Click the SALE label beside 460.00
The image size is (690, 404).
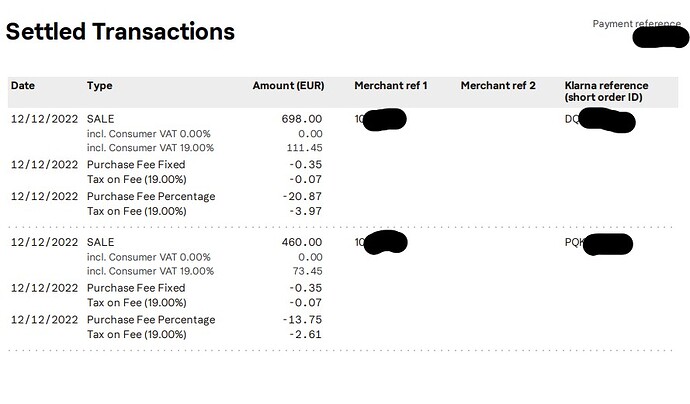click(x=101, y=242)
